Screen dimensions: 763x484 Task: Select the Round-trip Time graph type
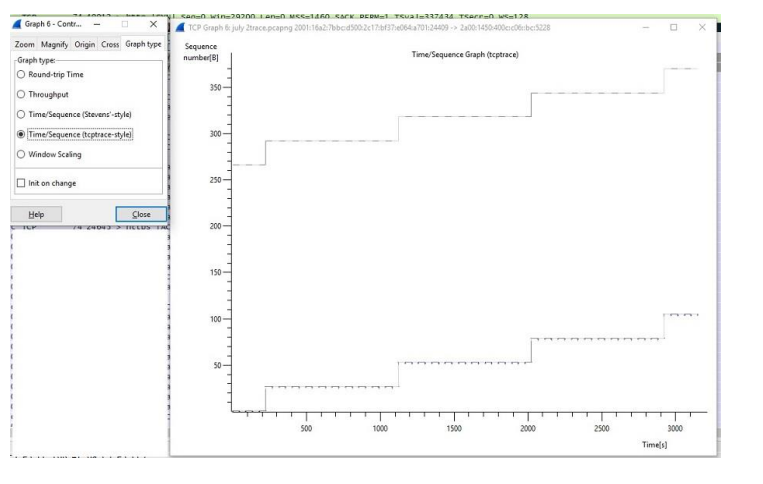coord(21,75)
